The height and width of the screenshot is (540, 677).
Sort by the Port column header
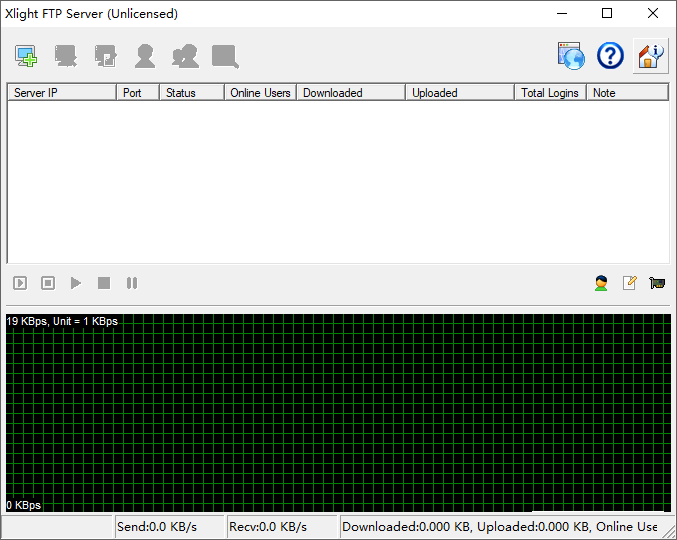[x=138, y=93]
